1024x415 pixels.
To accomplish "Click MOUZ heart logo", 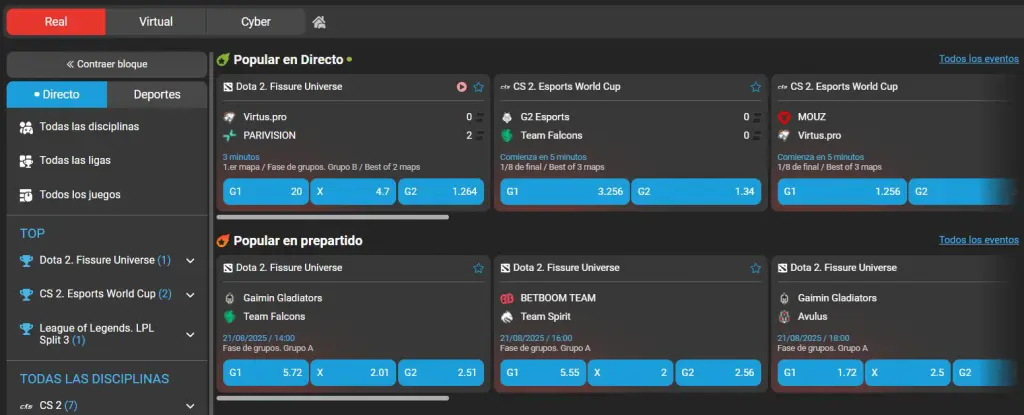I will 784,117.
